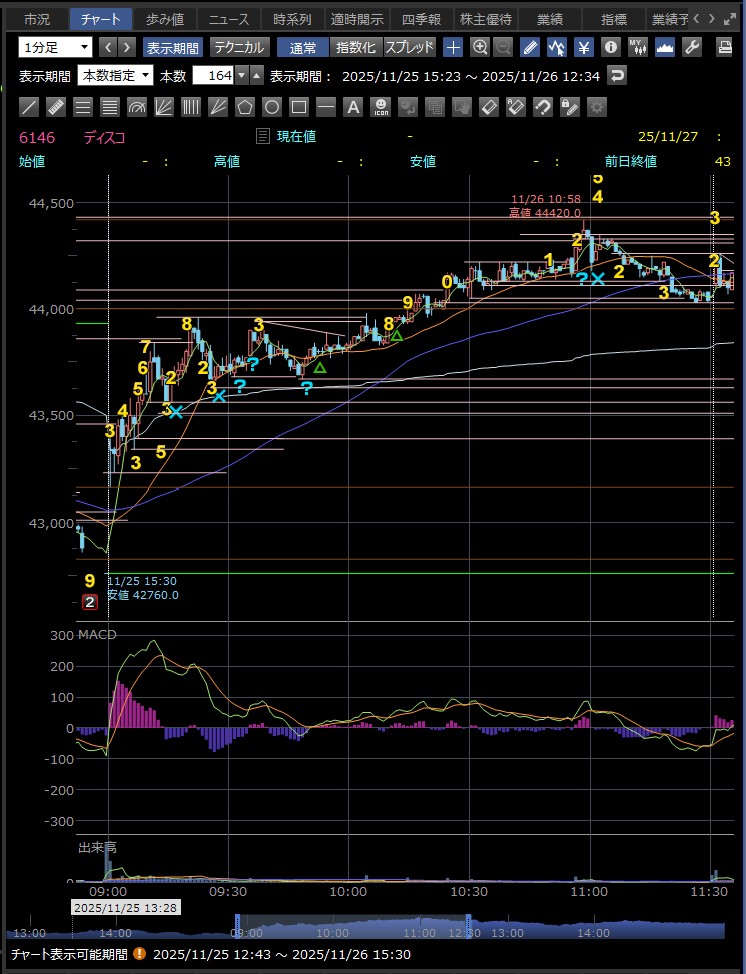
Task: Open the 四季報 tab
Action: pyautogui.click(x=420, y=19)
